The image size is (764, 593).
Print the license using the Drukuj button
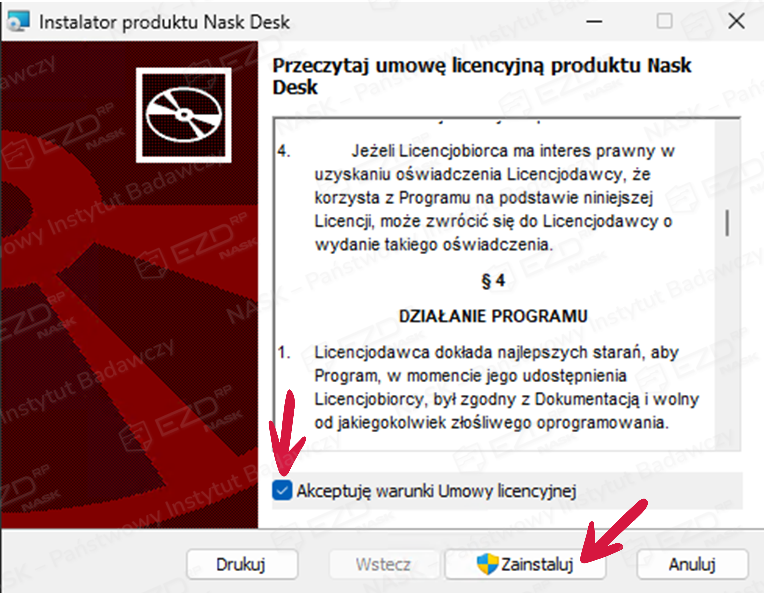pos(242,564)
